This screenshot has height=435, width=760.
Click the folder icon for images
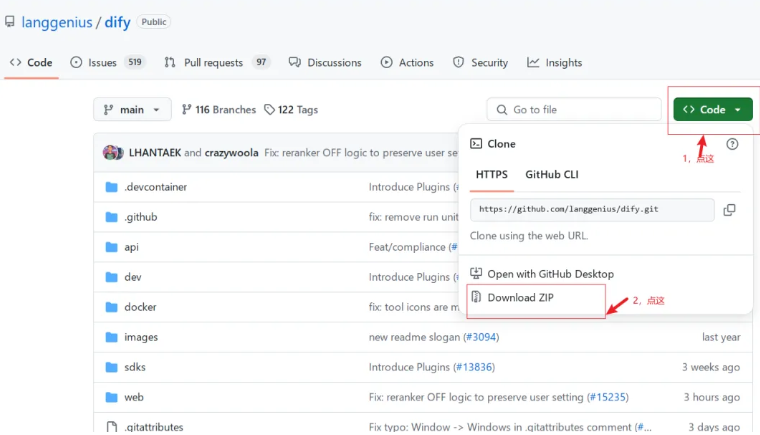111,338
